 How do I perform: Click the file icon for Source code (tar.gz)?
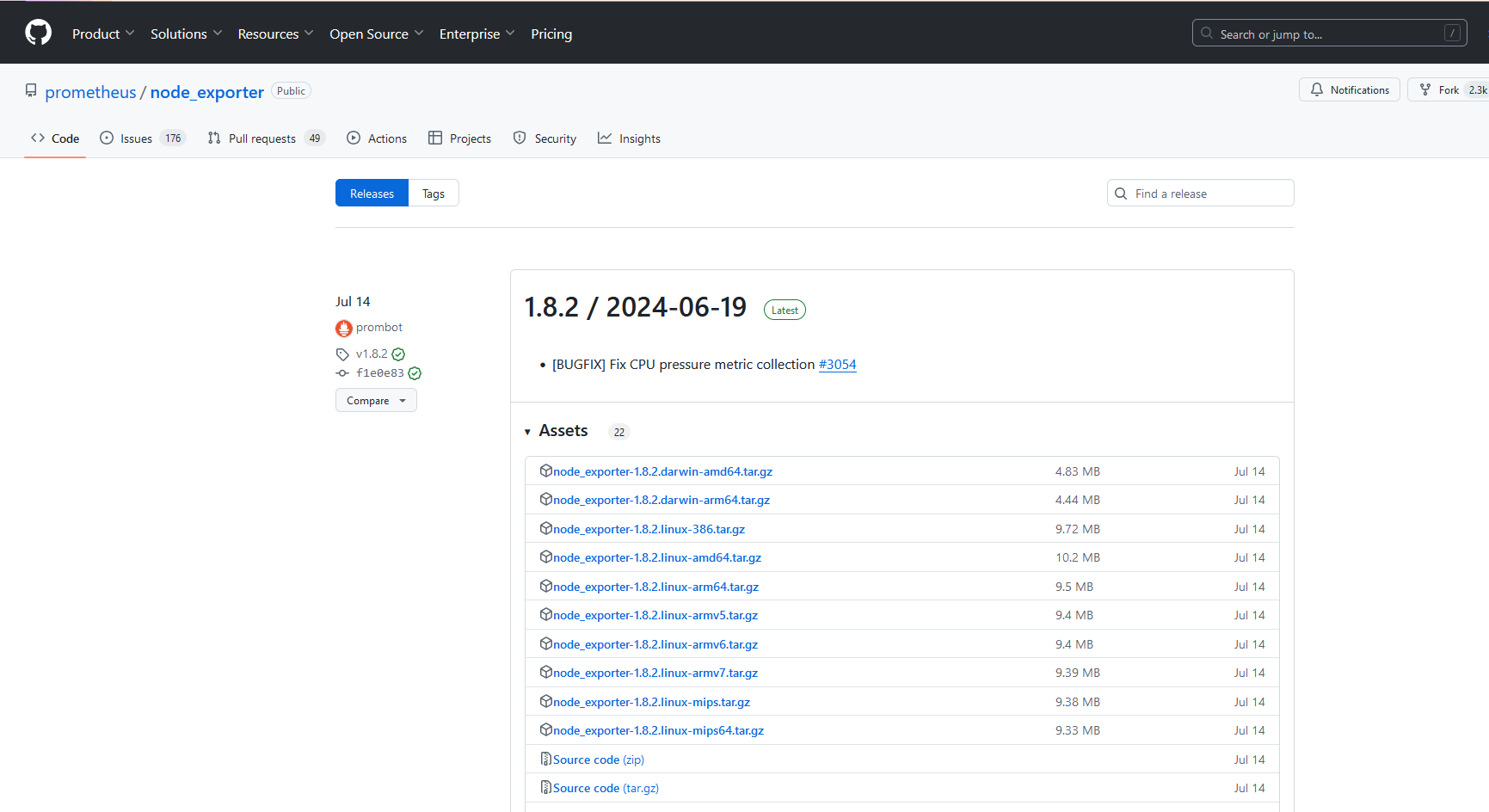545,787
